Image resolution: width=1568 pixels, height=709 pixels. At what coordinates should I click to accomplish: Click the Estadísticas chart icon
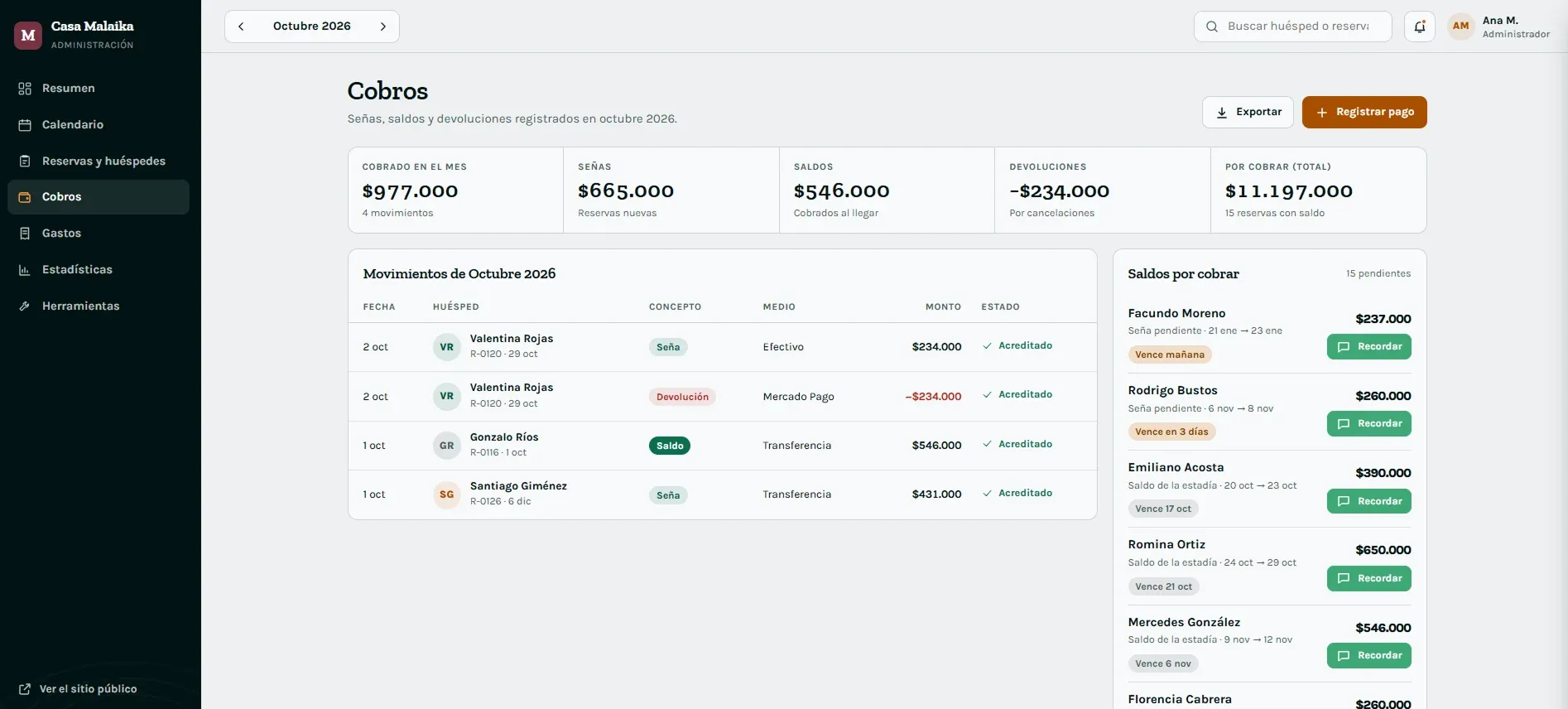[25, 270]
